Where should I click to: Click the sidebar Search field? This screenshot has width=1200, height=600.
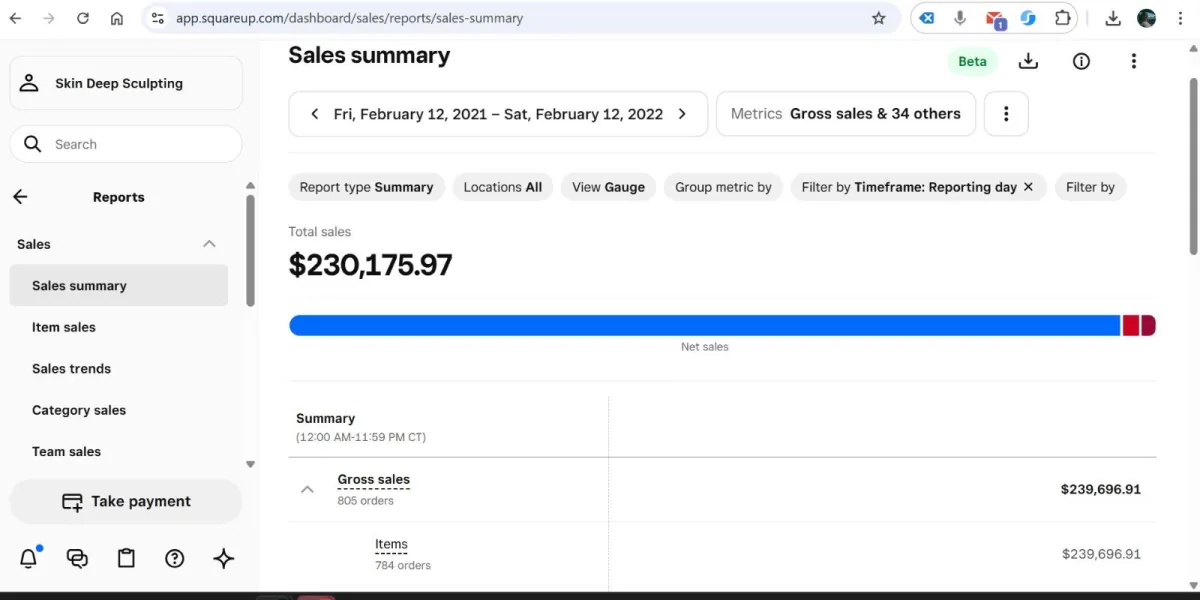pyautogui.click(x=126, y=144)
